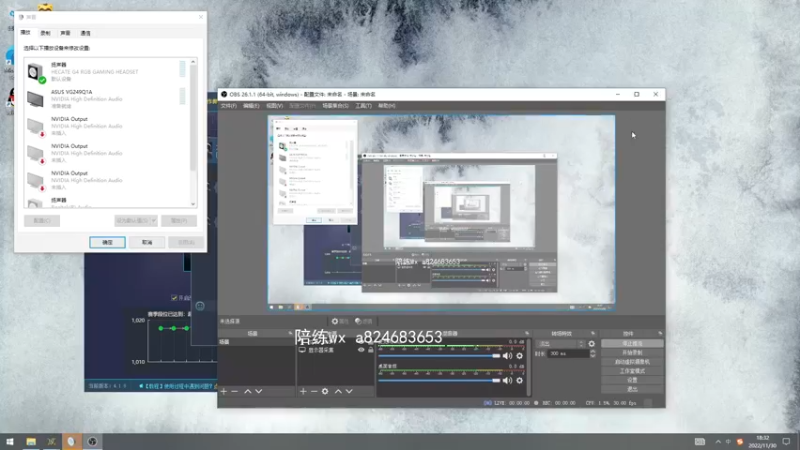This screenshot has width=800, height=450.
Task: Click 取消 in the Sound dialog
Action: click(x=147, y=242)
